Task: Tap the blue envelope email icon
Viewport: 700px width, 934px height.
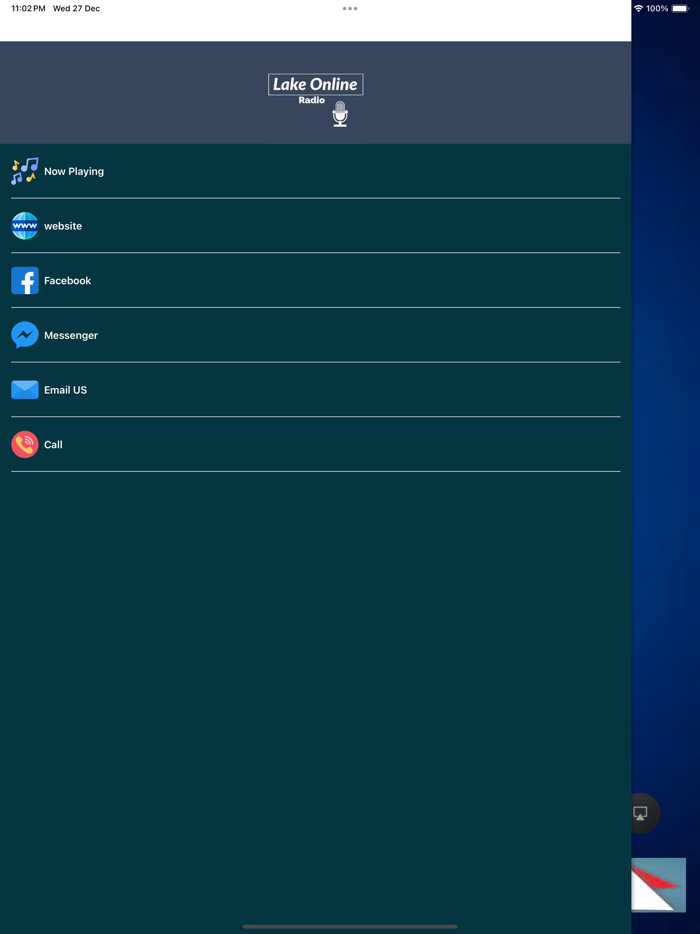Action: (24, 390)
